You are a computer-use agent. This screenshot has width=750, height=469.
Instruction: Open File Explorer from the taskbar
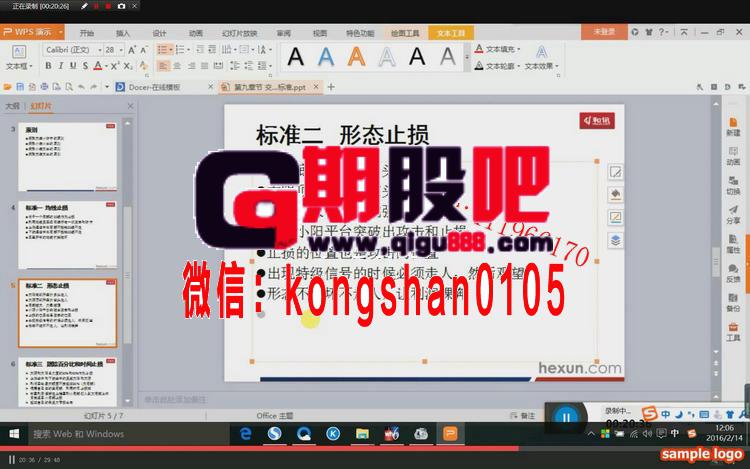(362, 434)
